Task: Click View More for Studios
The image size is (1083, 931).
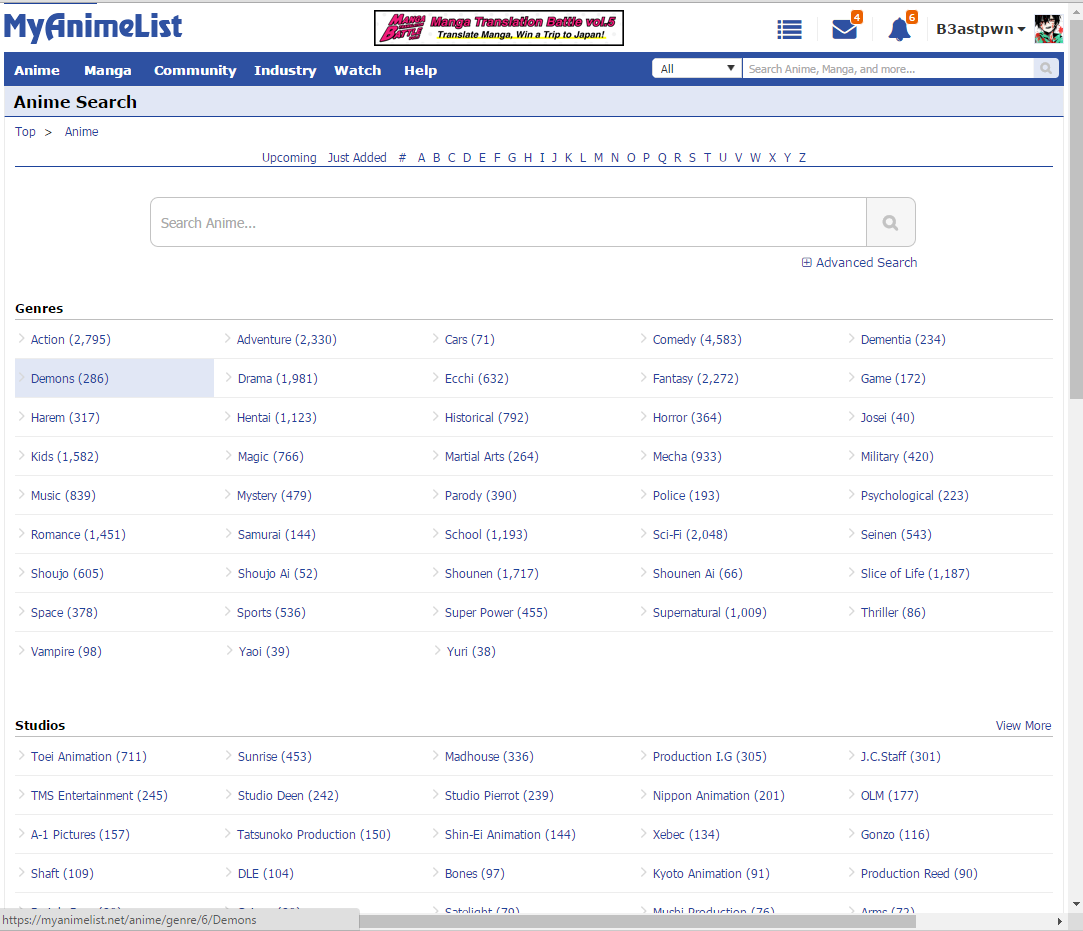Action: 1023,726
